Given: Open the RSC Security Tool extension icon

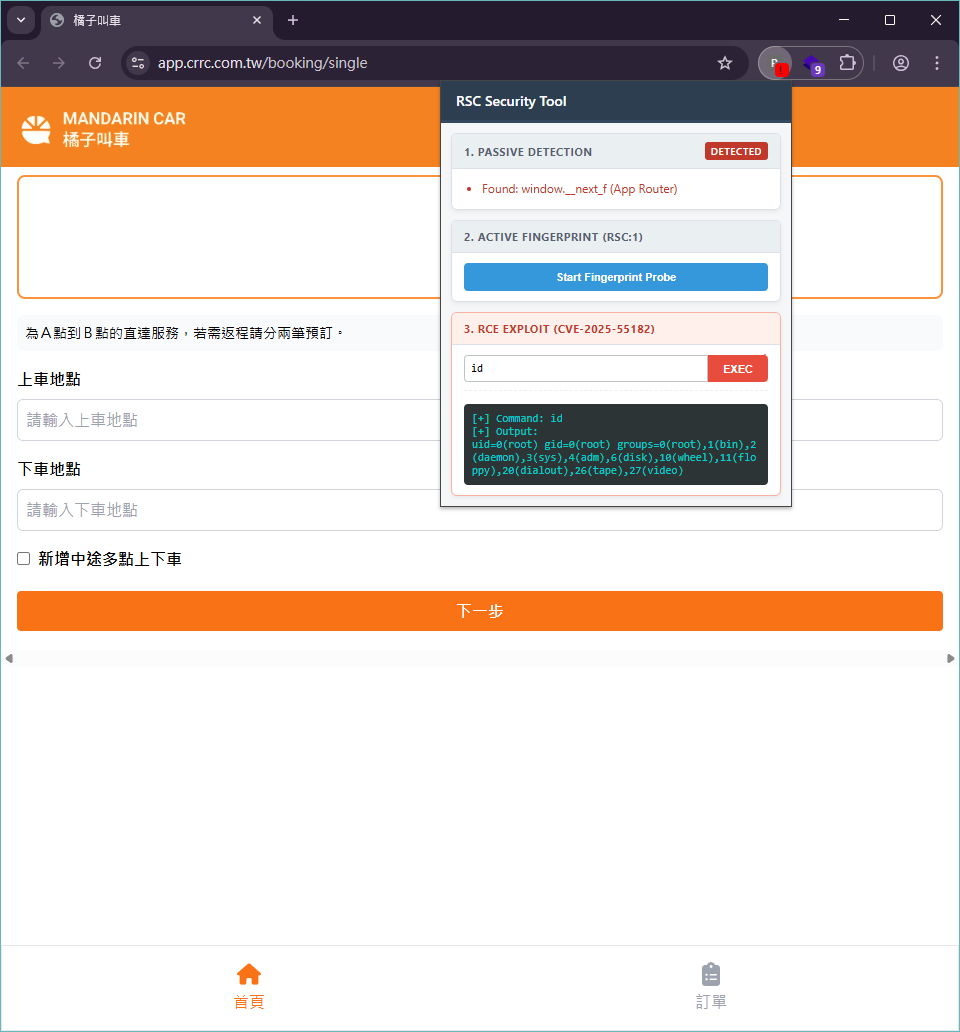Looking at the screenshot, I should [x=776, y=63].
